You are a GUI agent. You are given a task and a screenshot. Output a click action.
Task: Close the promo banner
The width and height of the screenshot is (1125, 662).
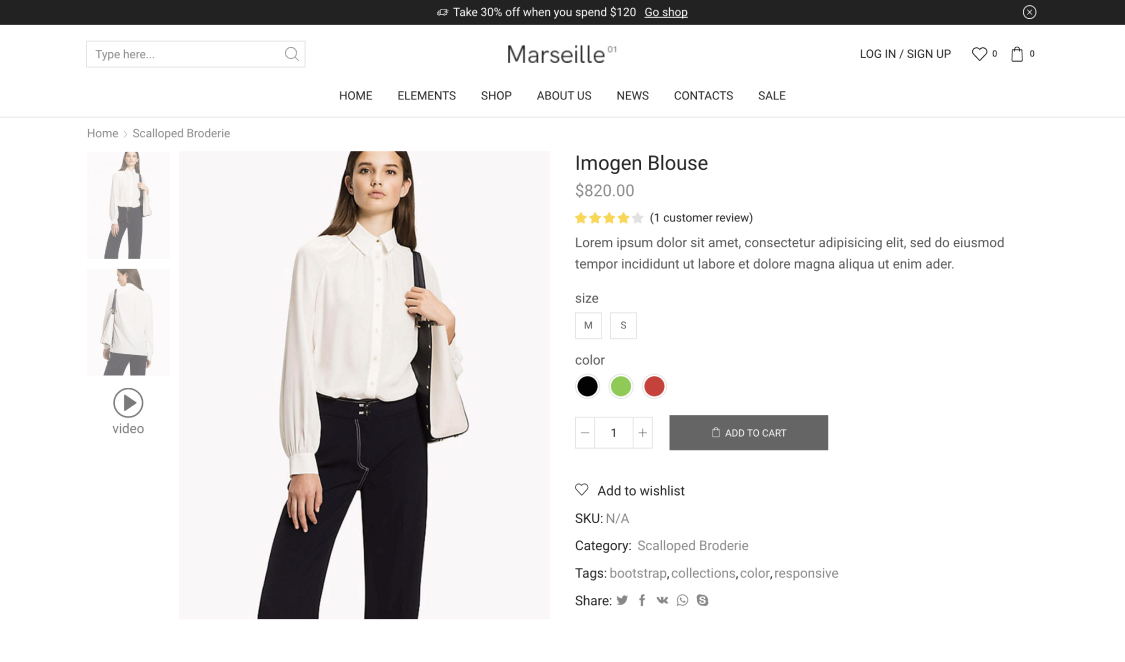pos(1029,12)
